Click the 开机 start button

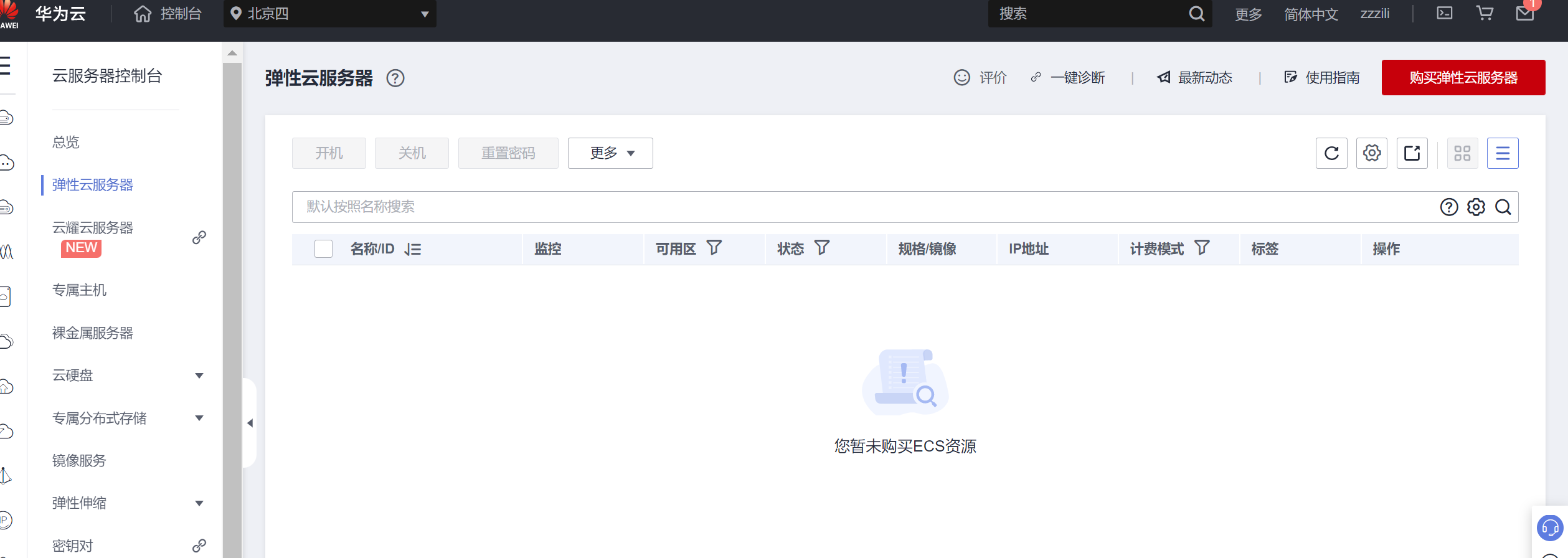(329, 153)
